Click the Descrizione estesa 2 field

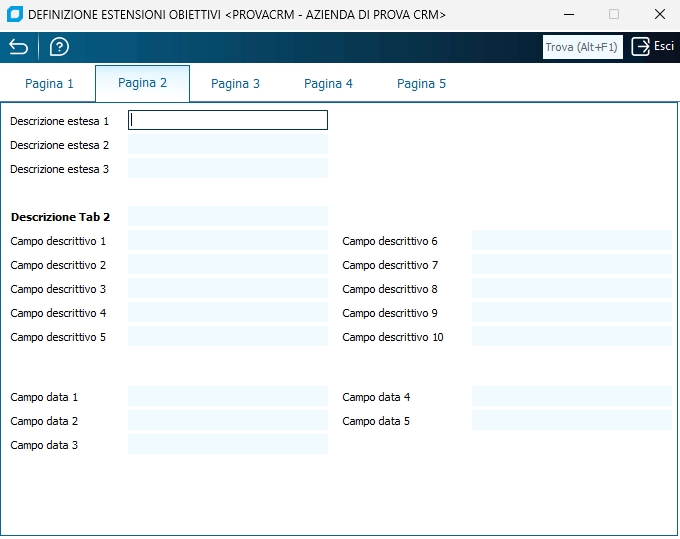228,144
